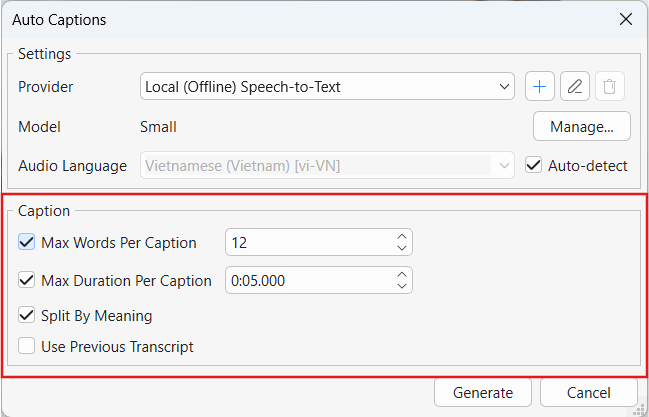Click the Provider label

pyautogui.click(x=46, y=87)
